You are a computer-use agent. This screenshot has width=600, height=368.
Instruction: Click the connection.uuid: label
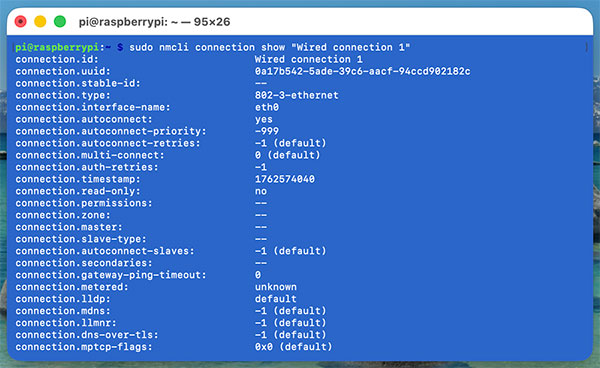click(63, 71)
